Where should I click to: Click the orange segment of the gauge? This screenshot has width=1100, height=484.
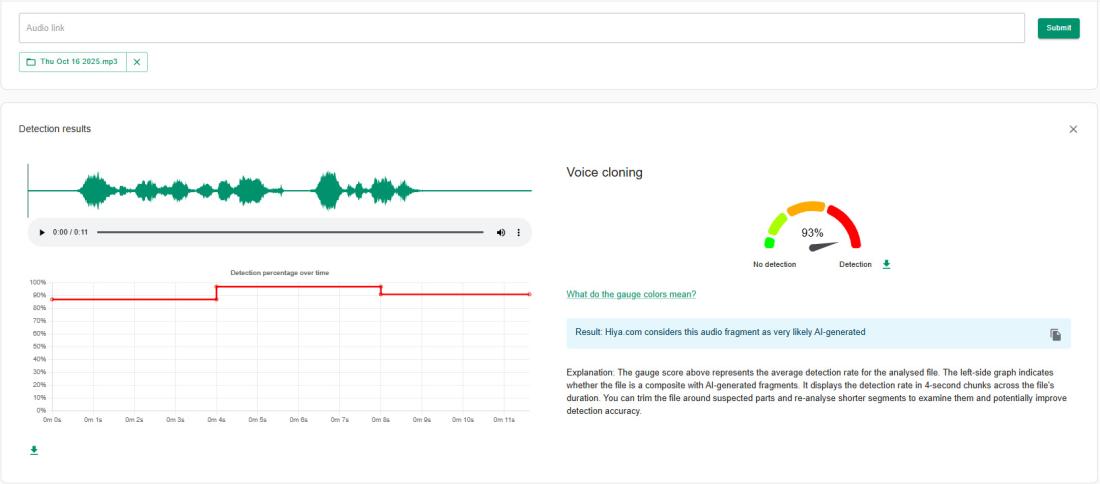(806, 208)
